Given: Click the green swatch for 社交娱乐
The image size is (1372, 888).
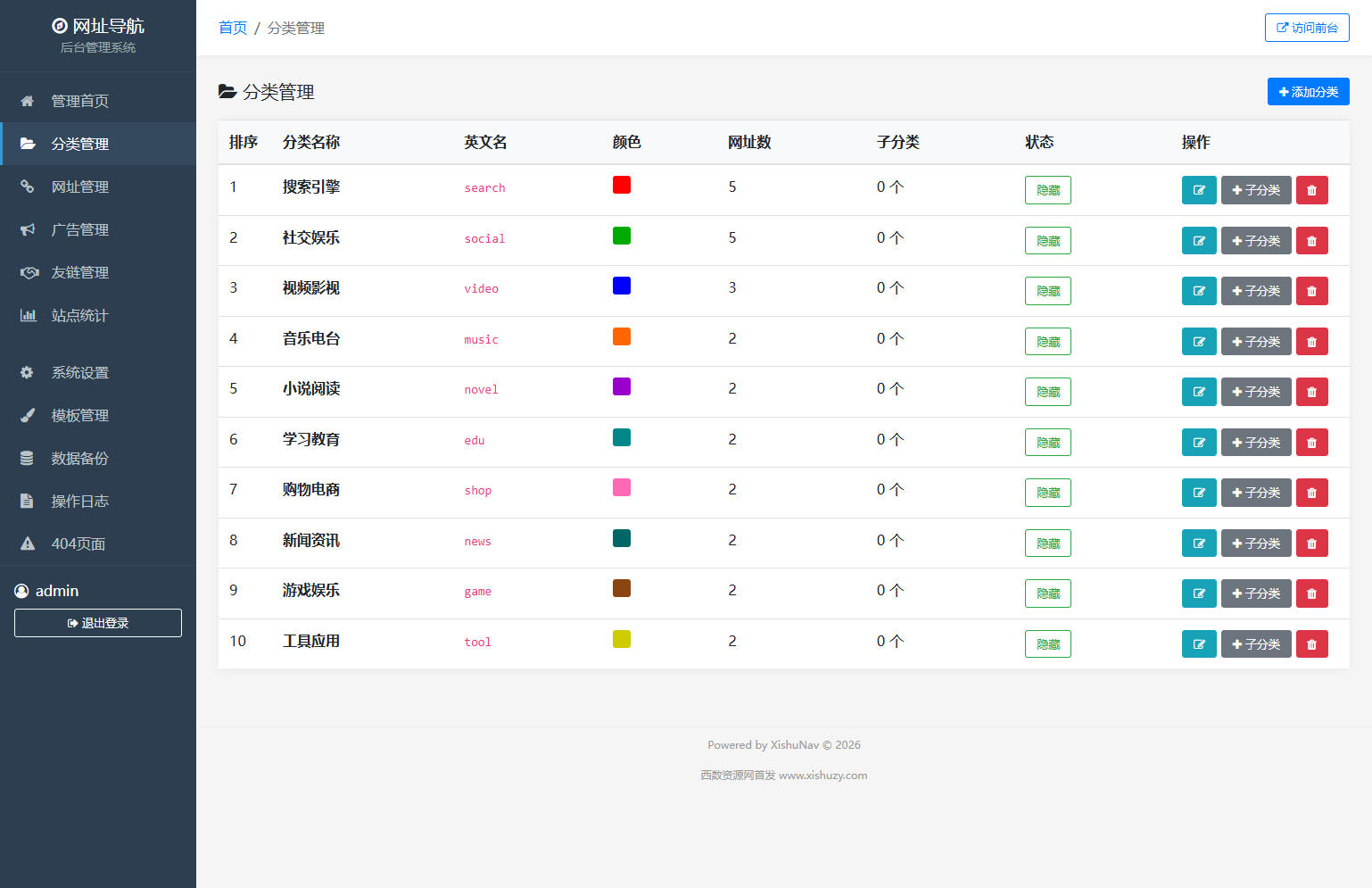Looking at the screenshot, I should coord(622,236).
